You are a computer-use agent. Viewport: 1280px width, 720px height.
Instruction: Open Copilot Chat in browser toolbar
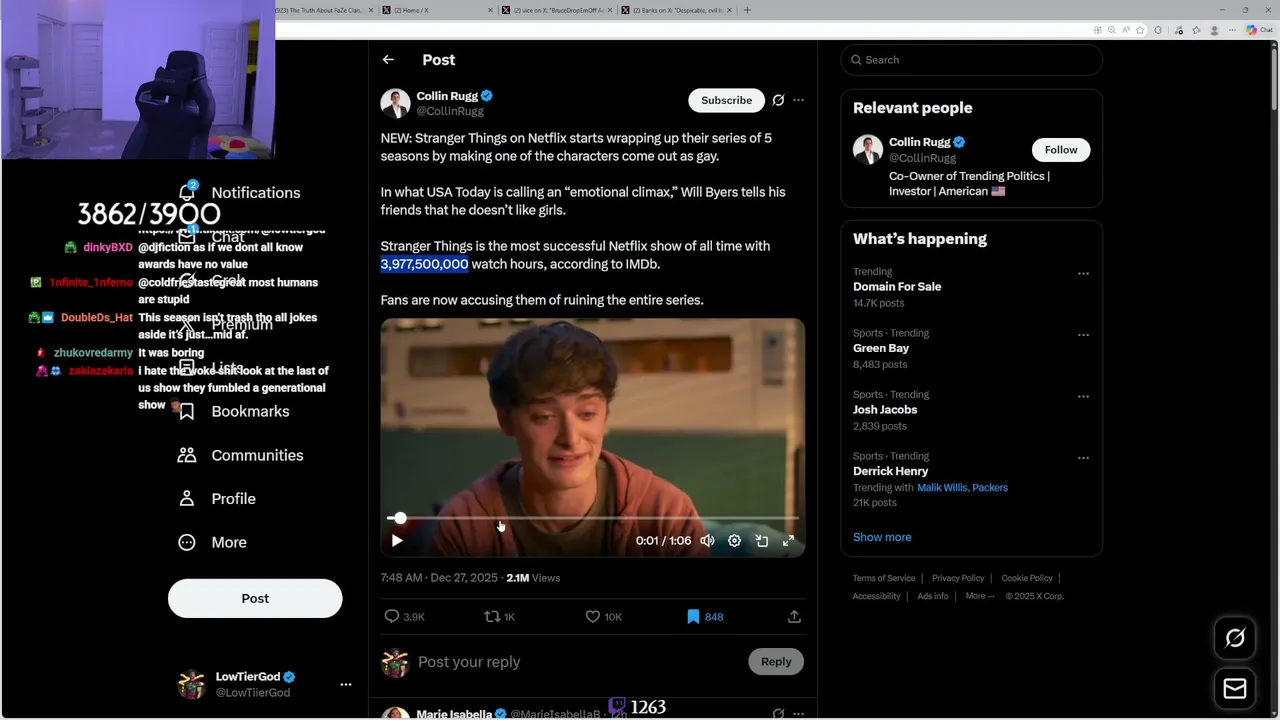pos(1259,30)
